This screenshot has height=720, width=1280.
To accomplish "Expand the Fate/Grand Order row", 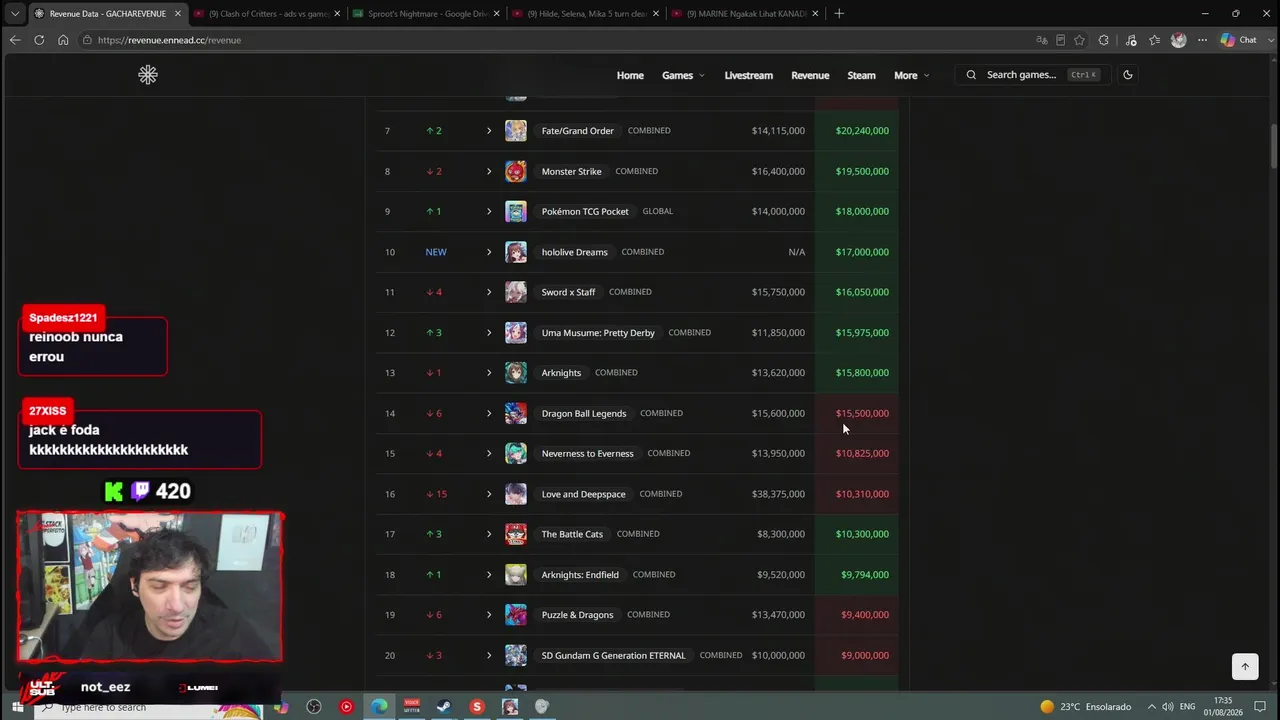I will (x=489, y=131).
